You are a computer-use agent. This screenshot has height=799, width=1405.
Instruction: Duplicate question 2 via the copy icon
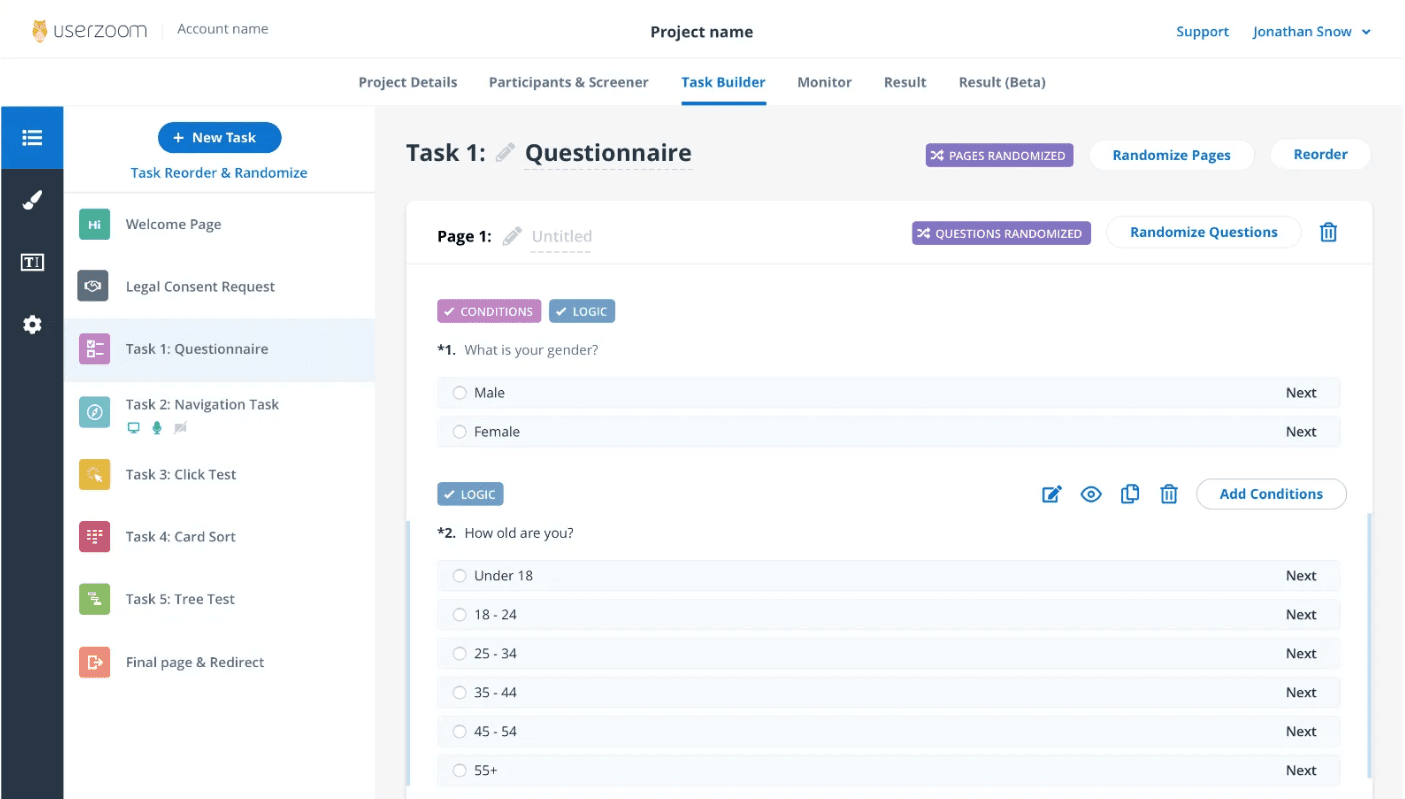coord(1130,493)
